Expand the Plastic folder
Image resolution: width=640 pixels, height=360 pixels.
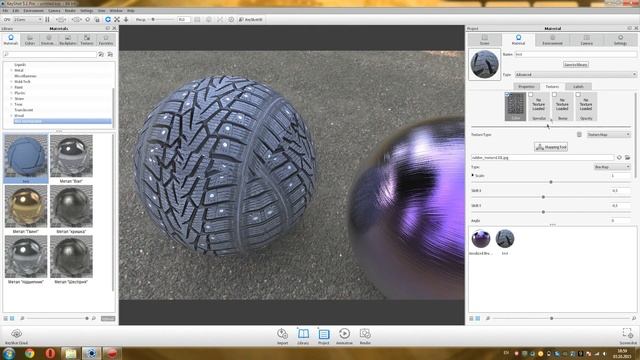click(11, 93)
